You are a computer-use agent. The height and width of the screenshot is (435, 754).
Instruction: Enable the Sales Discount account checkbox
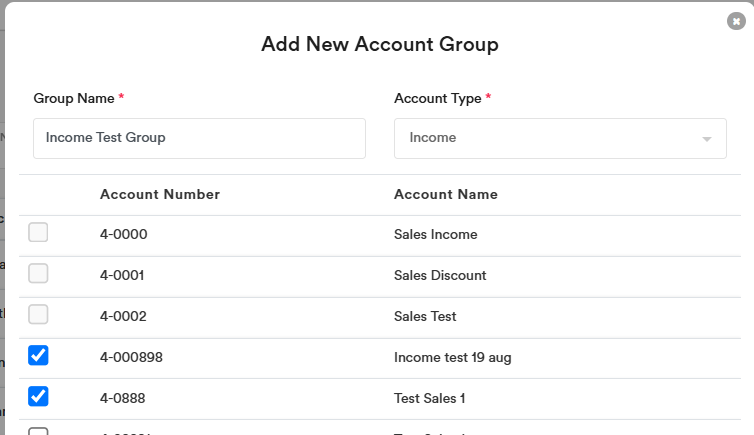pyautogui.click(x=38, y=274)
